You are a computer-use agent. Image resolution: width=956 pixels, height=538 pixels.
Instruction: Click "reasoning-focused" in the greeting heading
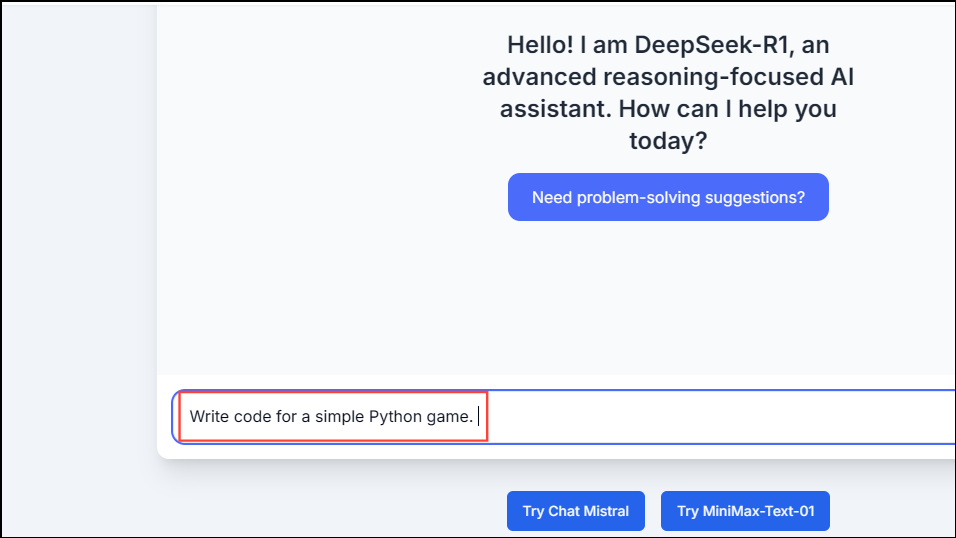tap(718, 77)
